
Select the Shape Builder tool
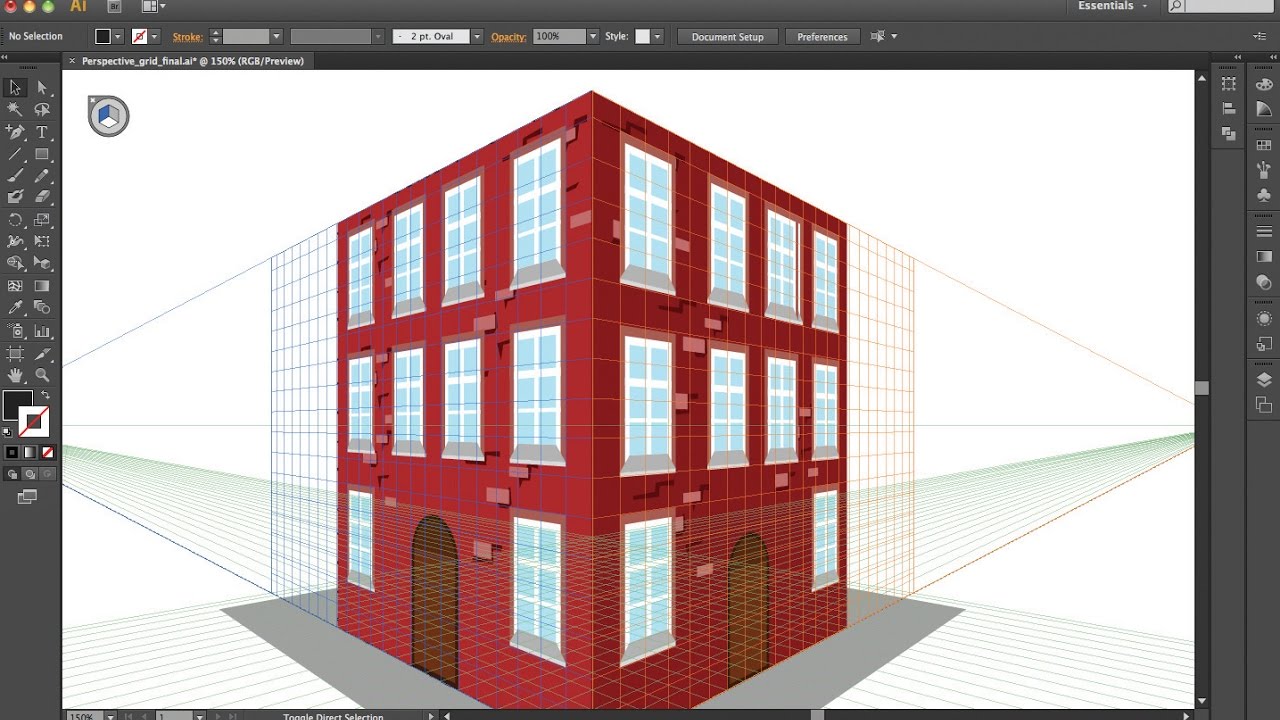[15, 264]
